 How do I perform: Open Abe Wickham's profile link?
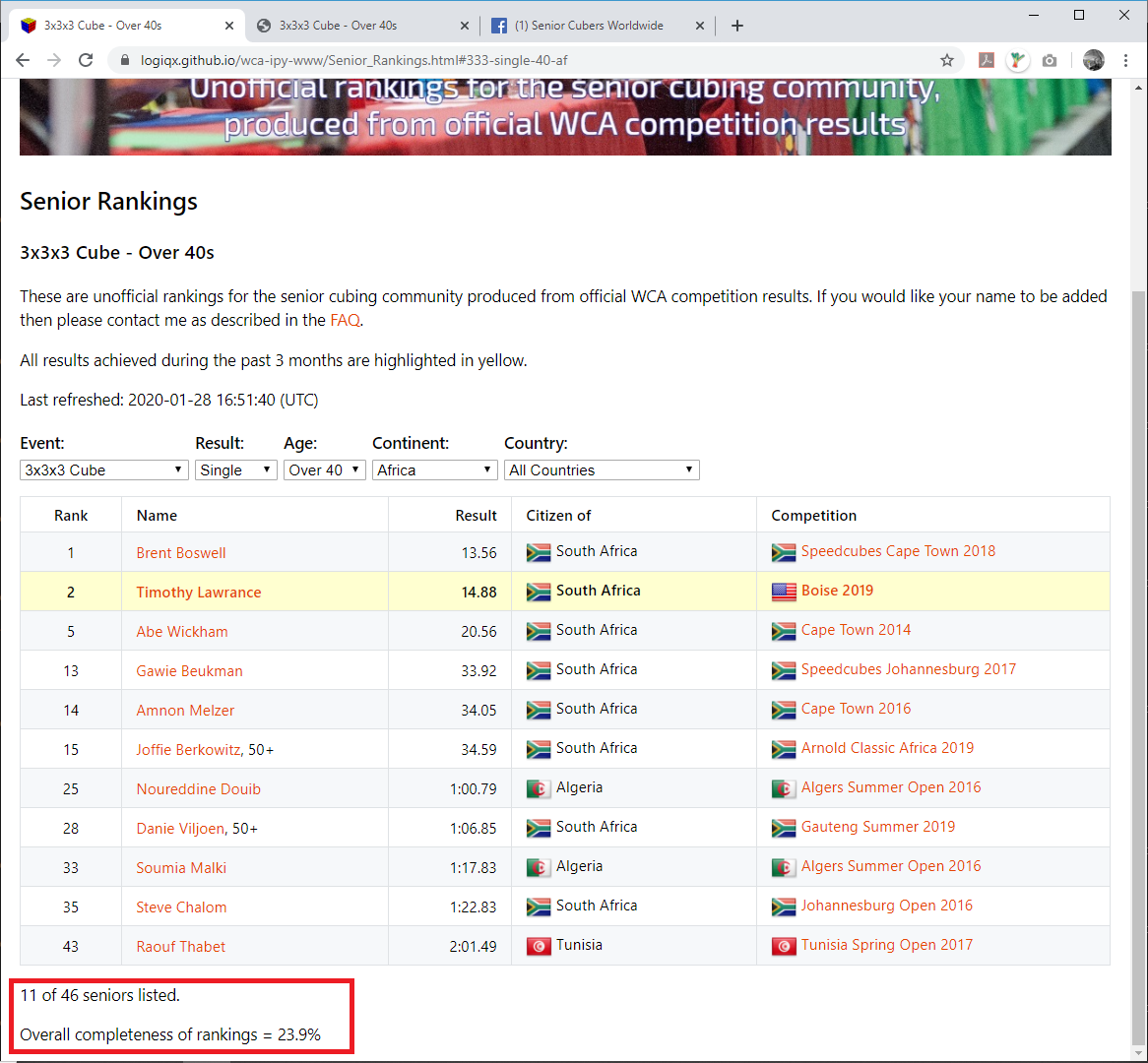(x=181, y=632)
